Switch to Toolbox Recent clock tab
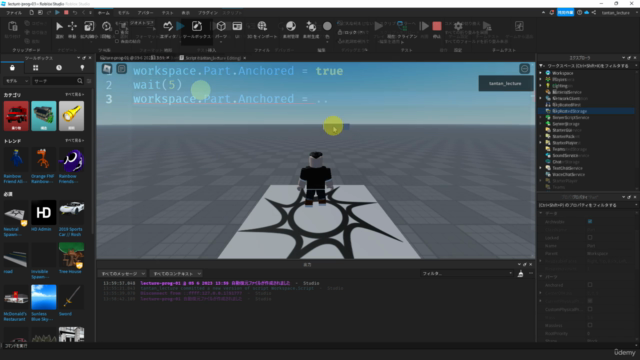640x360 pixels. tap(59, 68)
